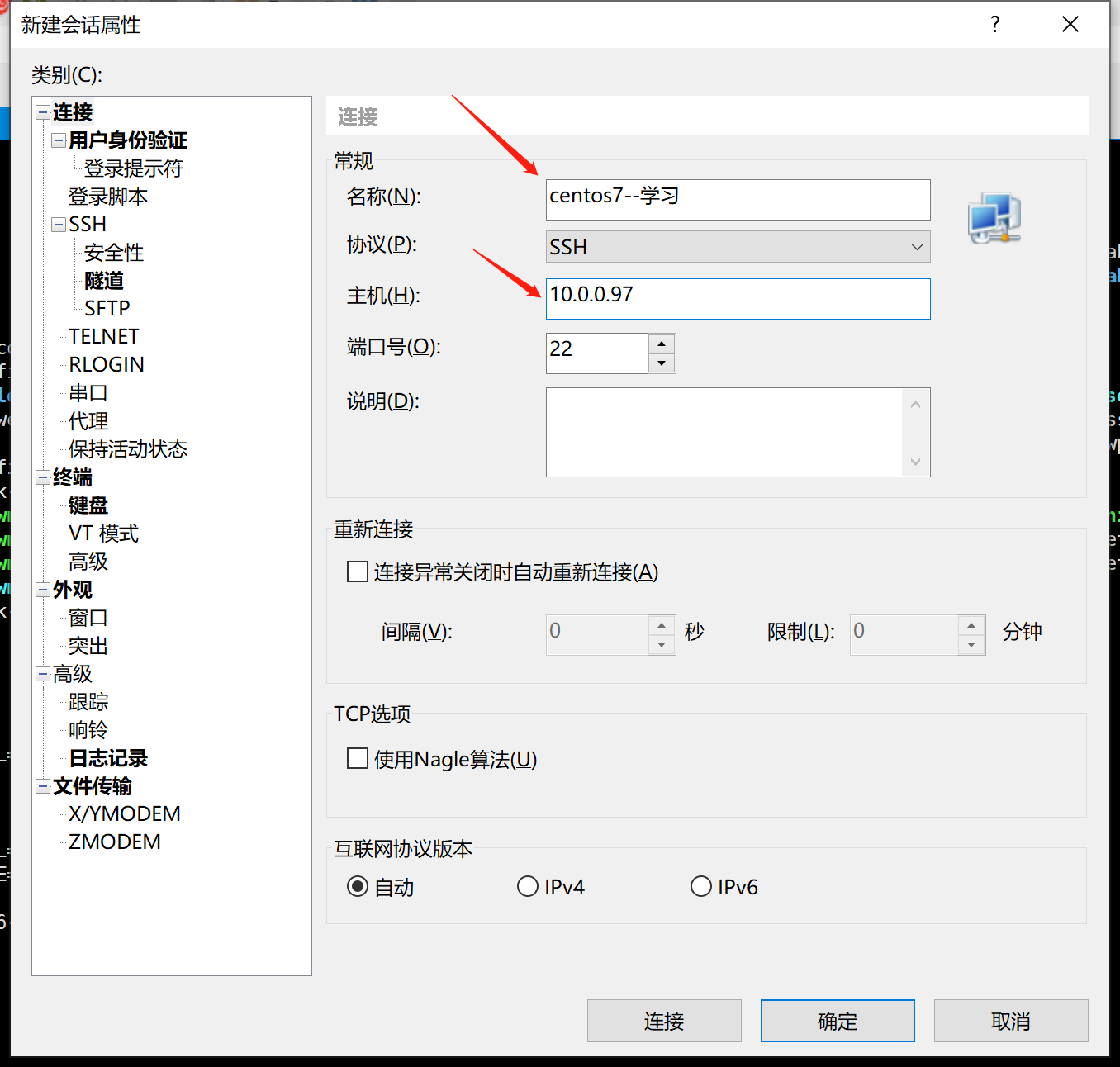Open the 协议 protocol dropdown
Image resolution: width=1120 pixels, height=1067 pixels.
pos(916,246)
